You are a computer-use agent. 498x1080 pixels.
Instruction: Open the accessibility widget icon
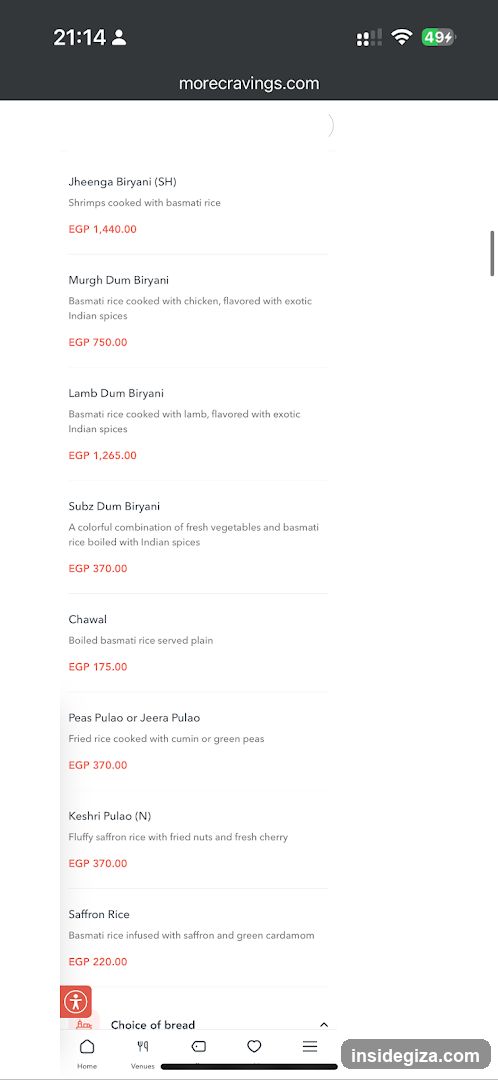pyautogui.click(x=76, y=1001)
